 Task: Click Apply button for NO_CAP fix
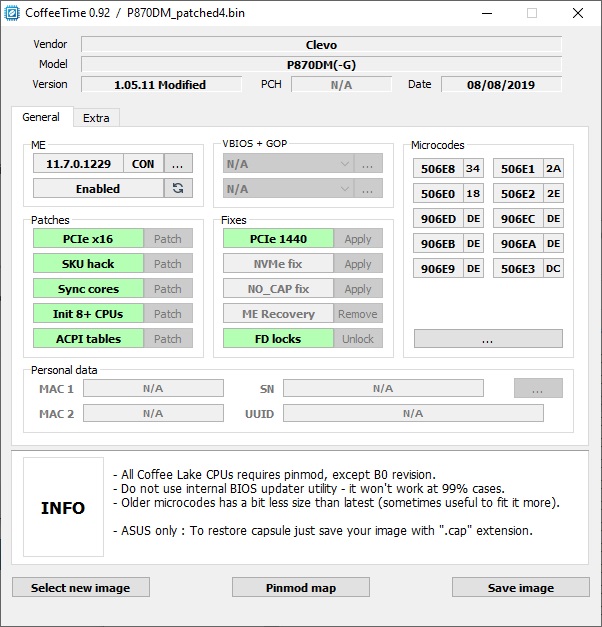pos(358,288)
